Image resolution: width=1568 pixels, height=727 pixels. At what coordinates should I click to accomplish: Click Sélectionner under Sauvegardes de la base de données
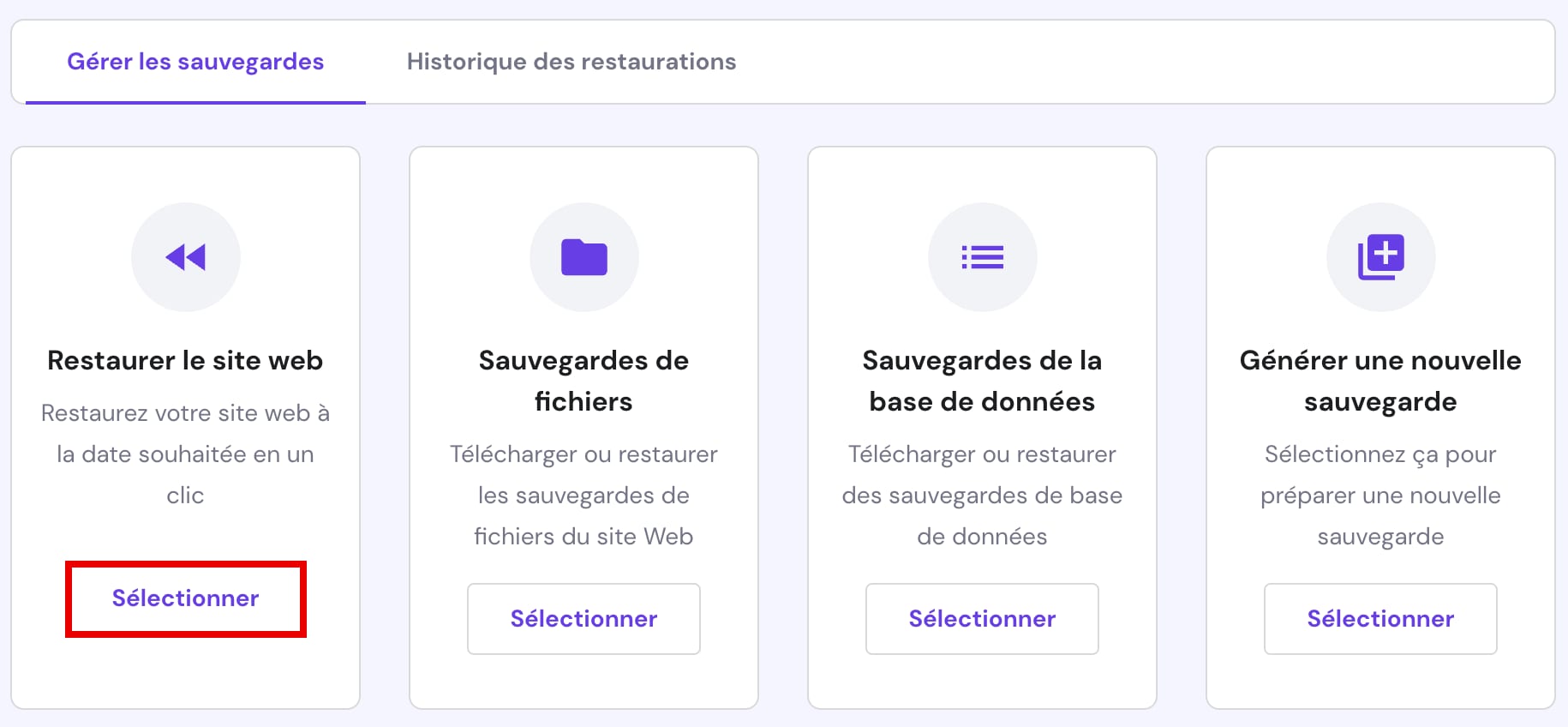click(982, 619)
